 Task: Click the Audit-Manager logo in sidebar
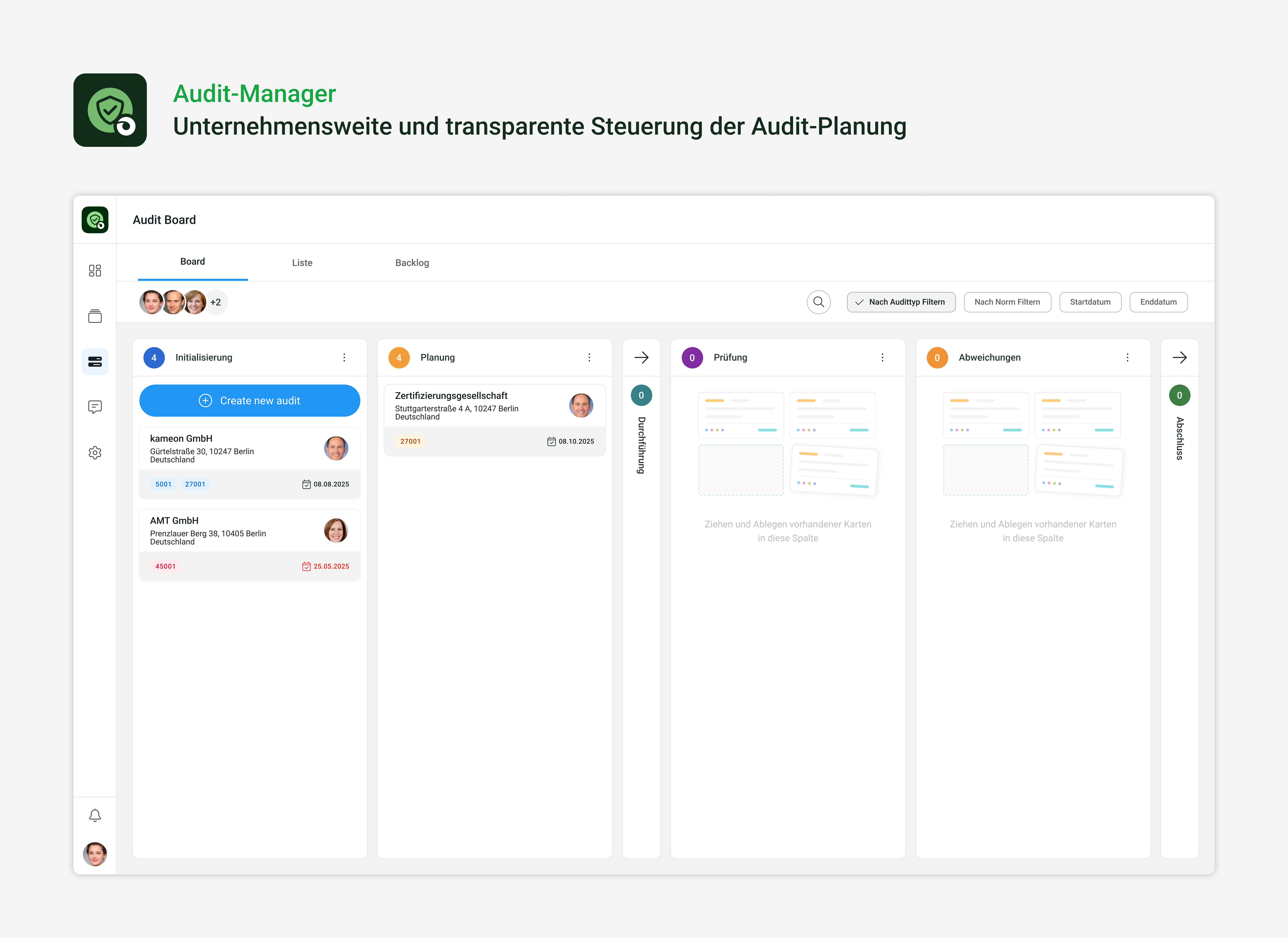click(95, 220)
